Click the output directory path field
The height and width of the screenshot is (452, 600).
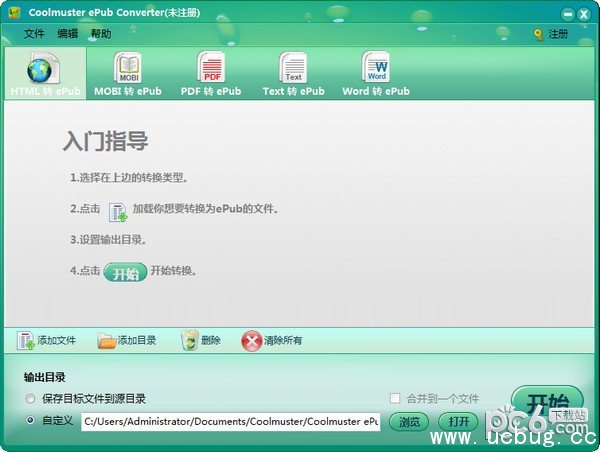pos(230,421)
